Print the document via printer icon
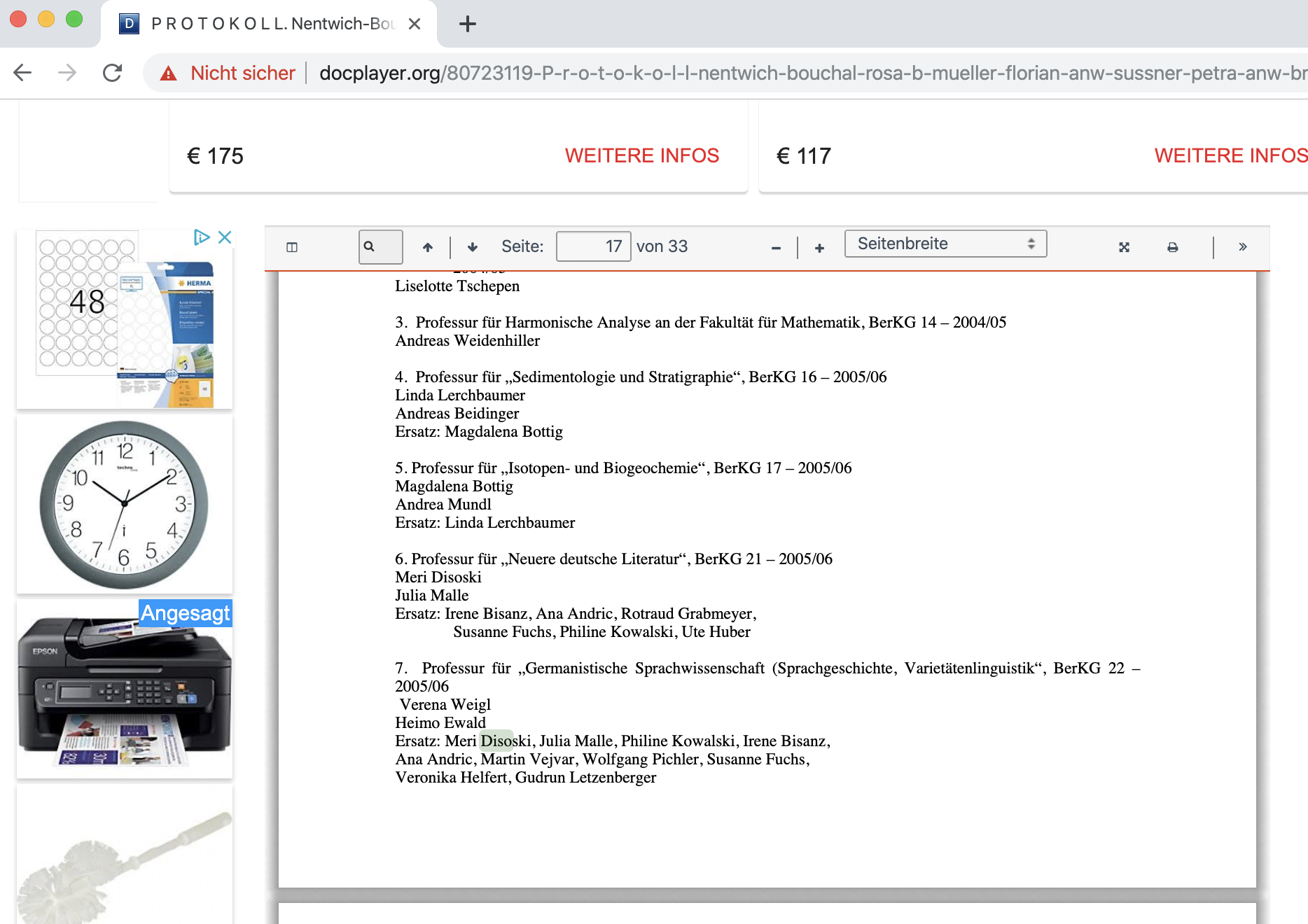The height and width of the screenshot is (924, 1308). pyautogui.click(x=1172, y=246)
